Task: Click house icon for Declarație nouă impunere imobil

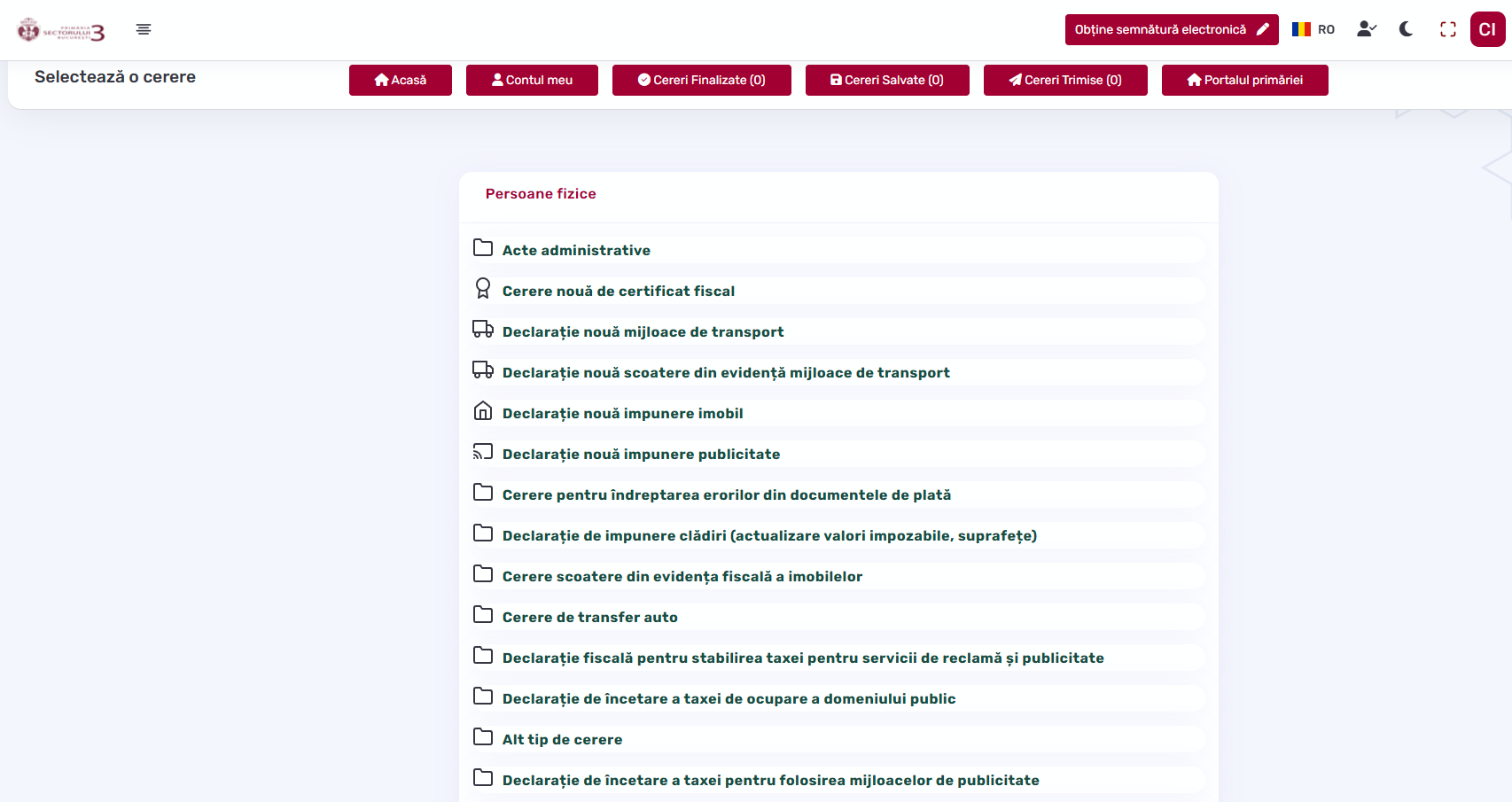Action: pyautogui.click(x=483, y=410)
